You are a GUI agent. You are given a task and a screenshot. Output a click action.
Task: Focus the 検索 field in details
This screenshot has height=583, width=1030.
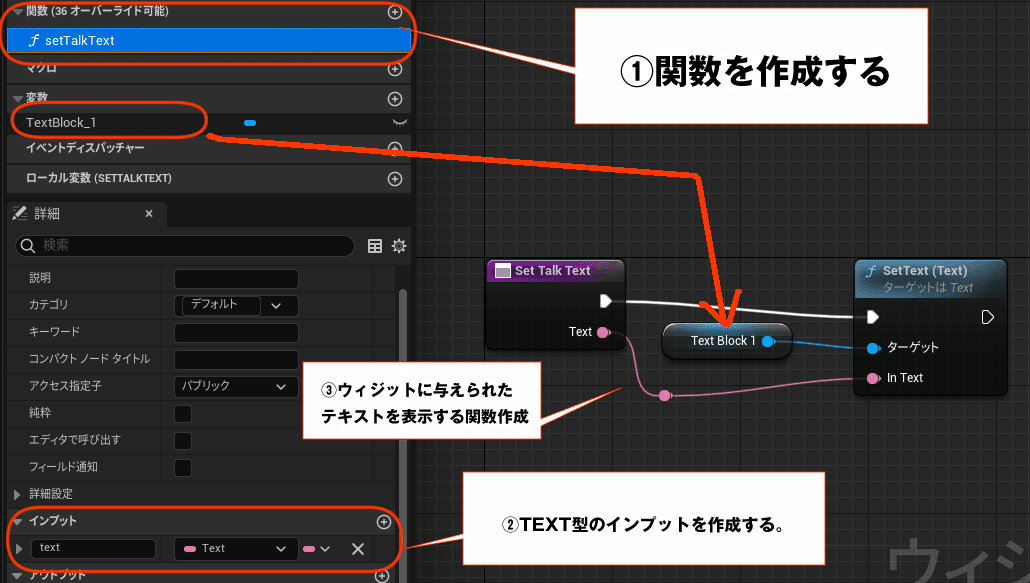[185, 246]
